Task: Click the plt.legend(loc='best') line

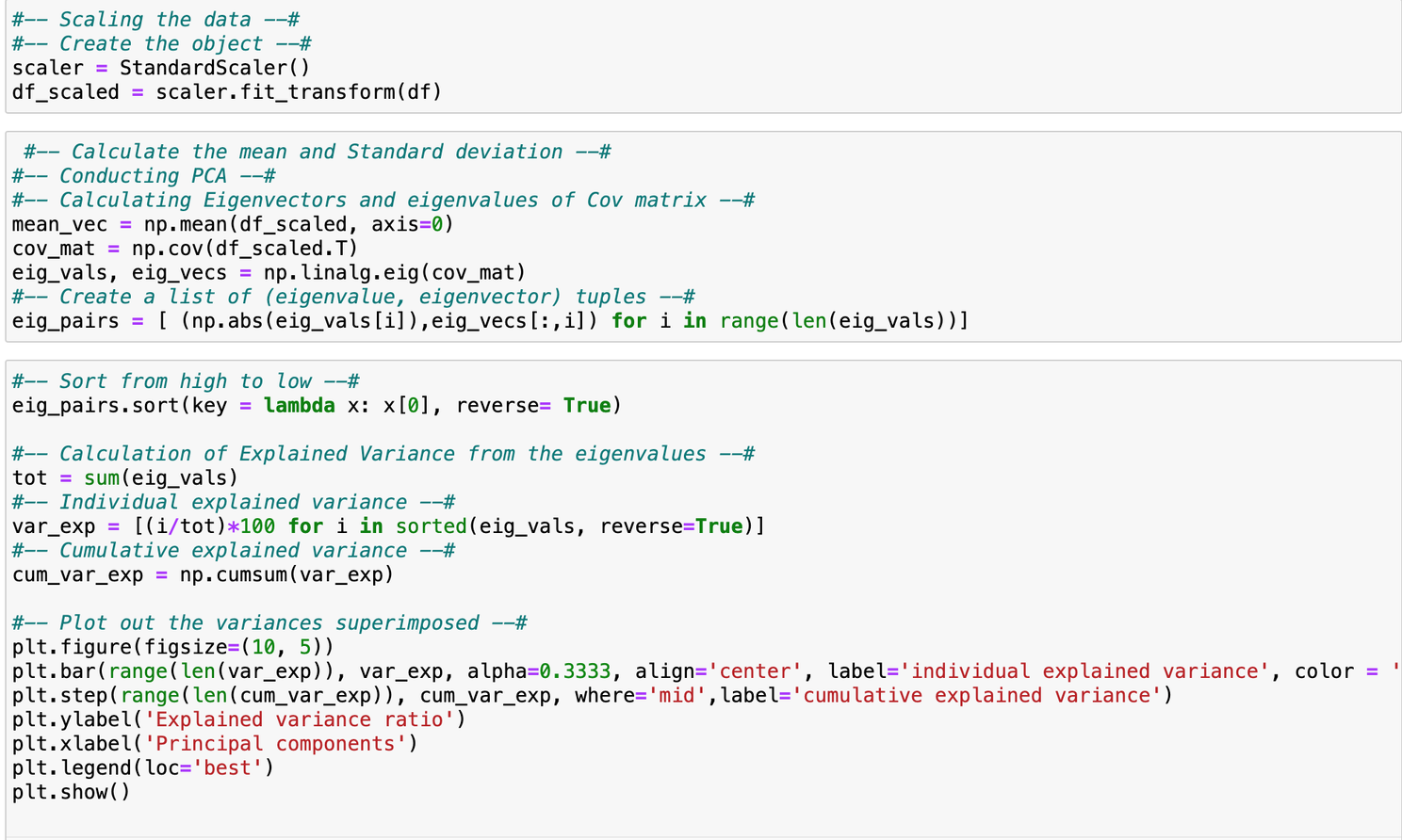Action: (x=143, y=768)
